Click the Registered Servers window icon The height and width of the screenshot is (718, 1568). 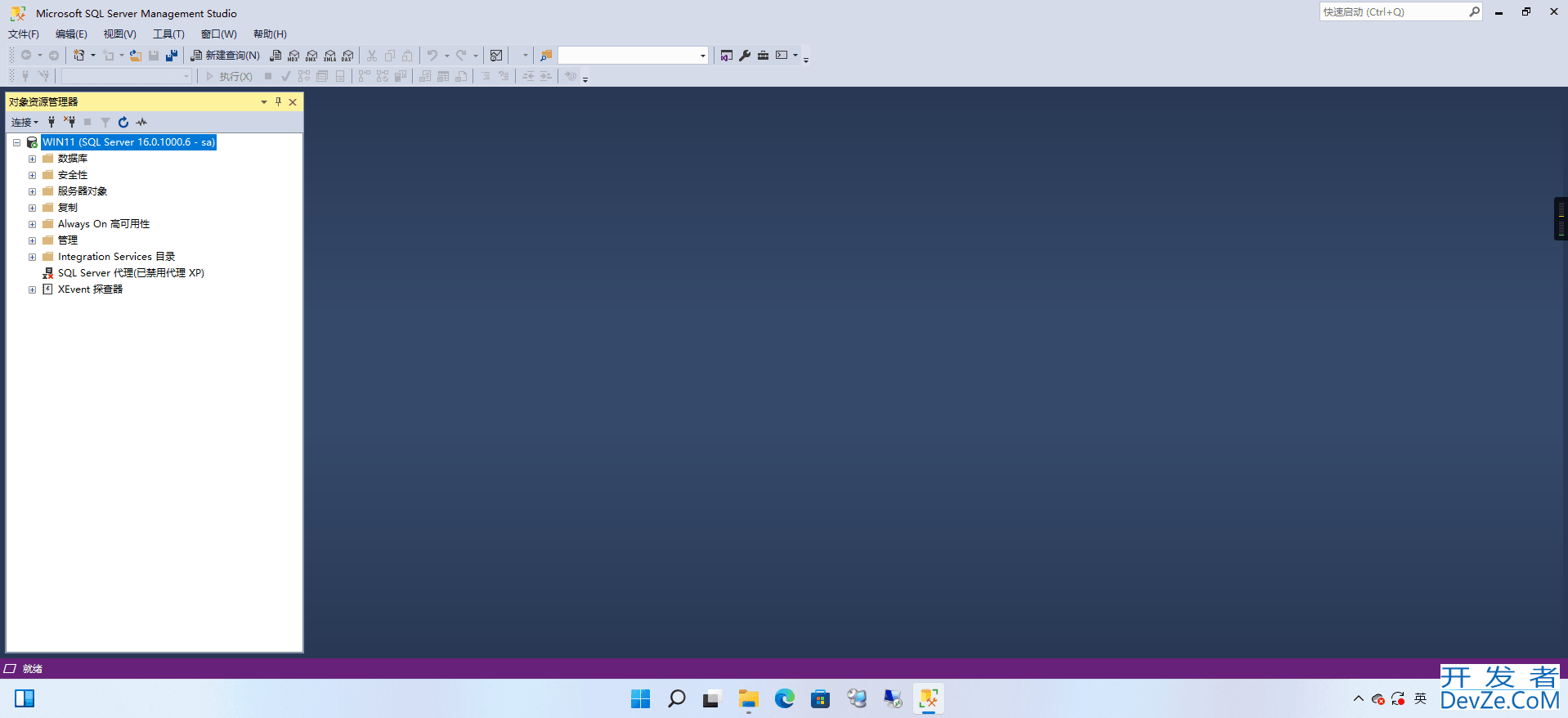pyautogui.click(x=727, y=56)
